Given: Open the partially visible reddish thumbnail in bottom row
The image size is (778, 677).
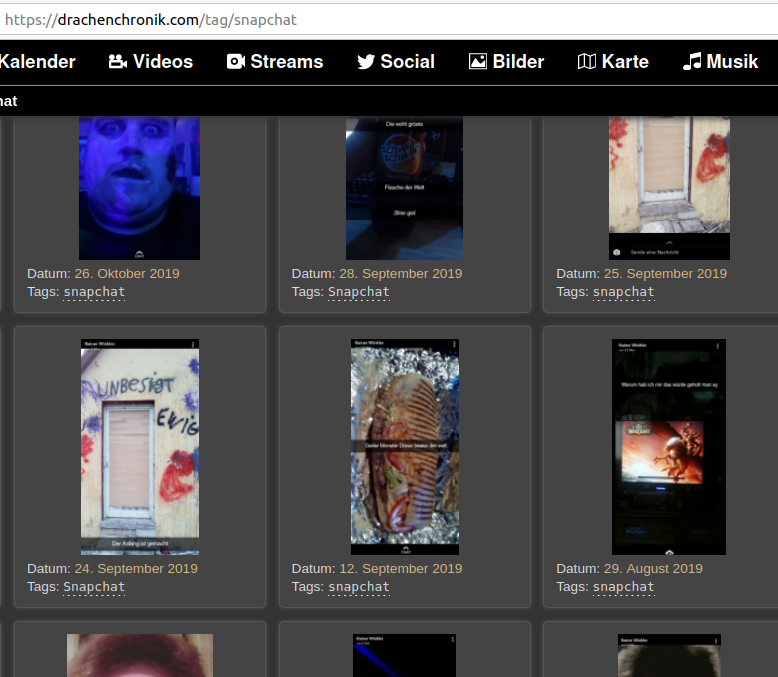Looking at the screenshot, I should click(140, 655).
